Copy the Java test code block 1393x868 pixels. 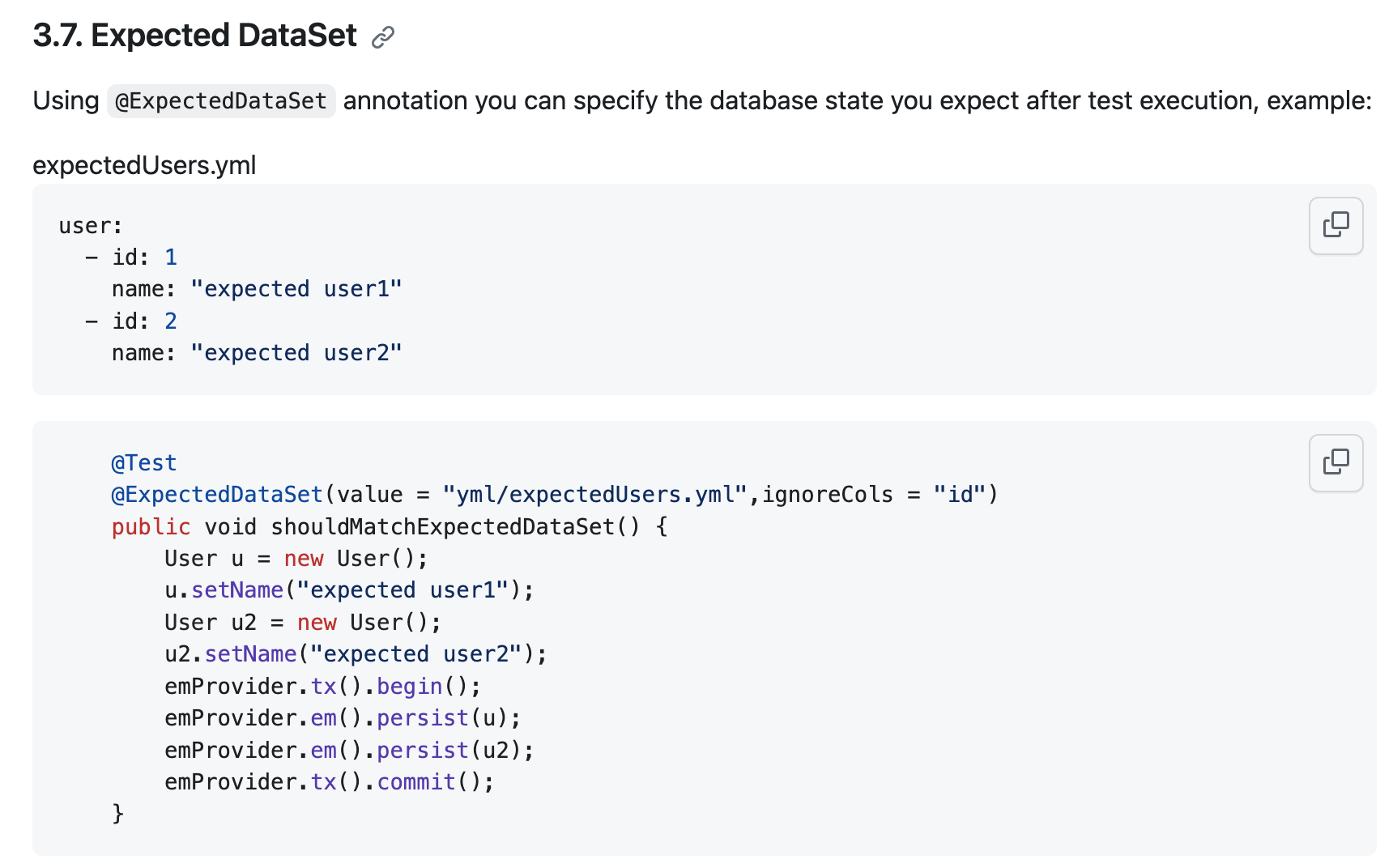[x=1335, y=462]
